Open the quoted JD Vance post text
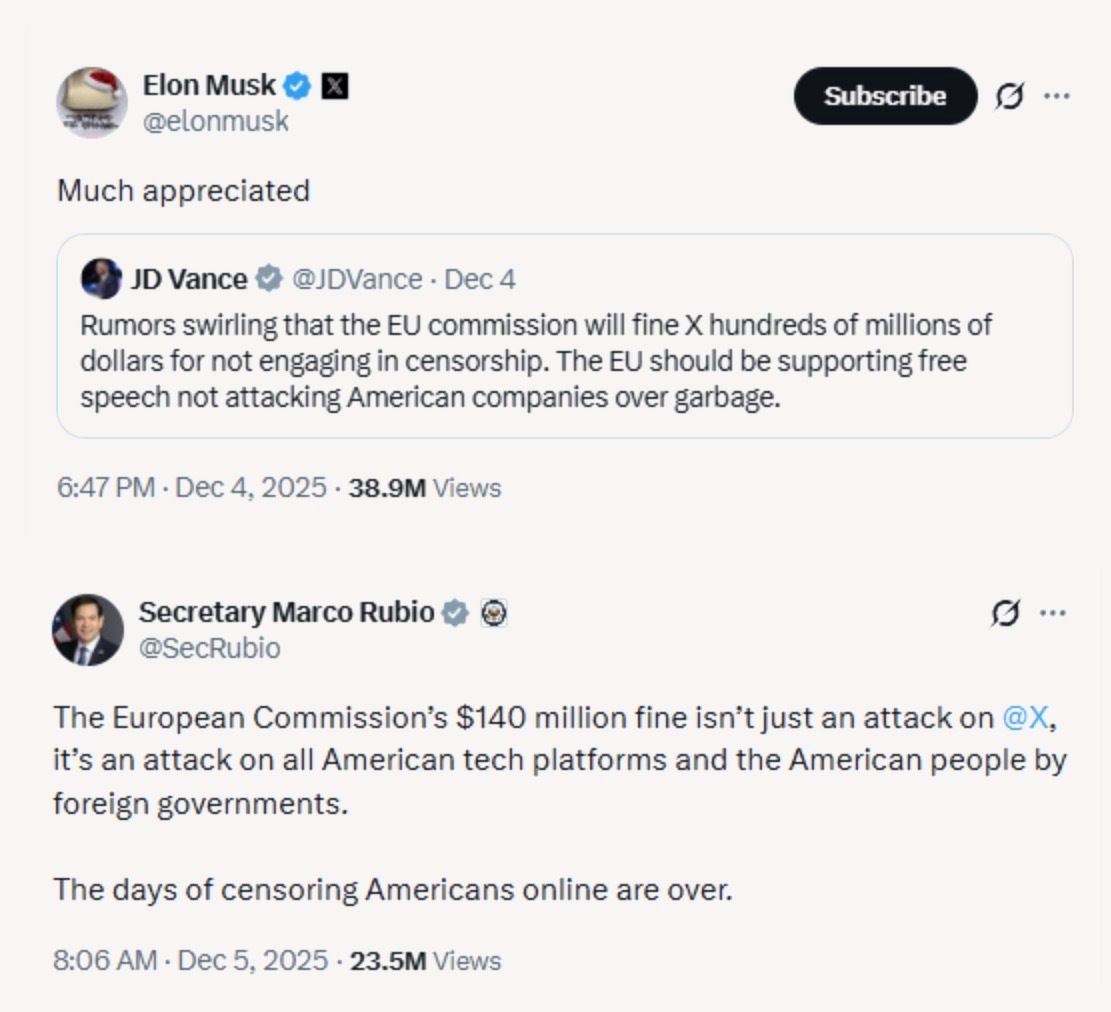 coord(535,361)
